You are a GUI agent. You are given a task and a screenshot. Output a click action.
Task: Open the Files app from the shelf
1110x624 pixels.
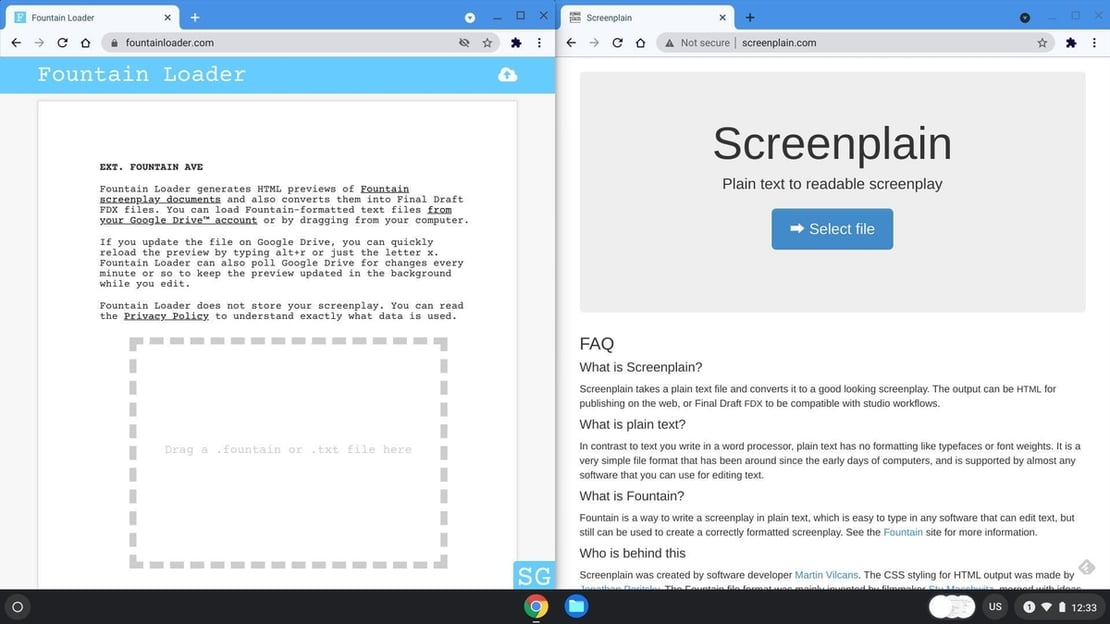tap(575, 606)
